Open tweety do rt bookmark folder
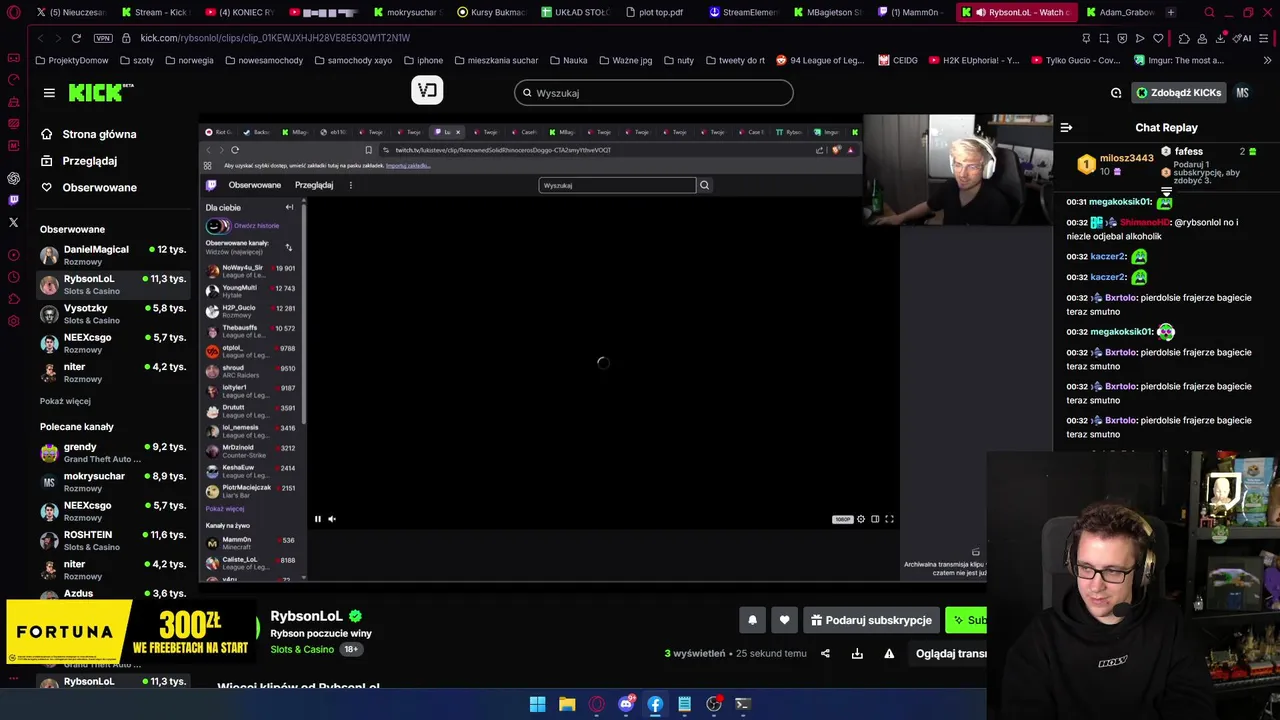This screenshot has height=720, width=1280. pyautogui.click(x=734, y=60)
